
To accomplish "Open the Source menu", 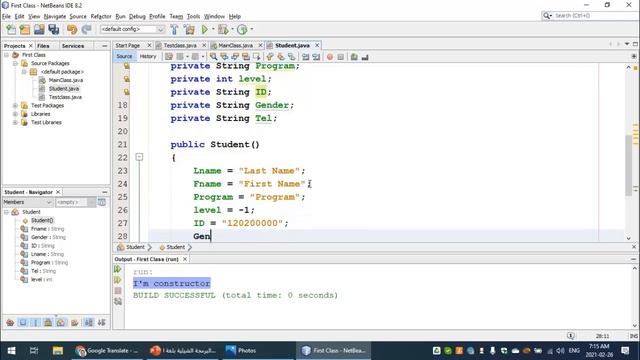I will coord(78,16).
